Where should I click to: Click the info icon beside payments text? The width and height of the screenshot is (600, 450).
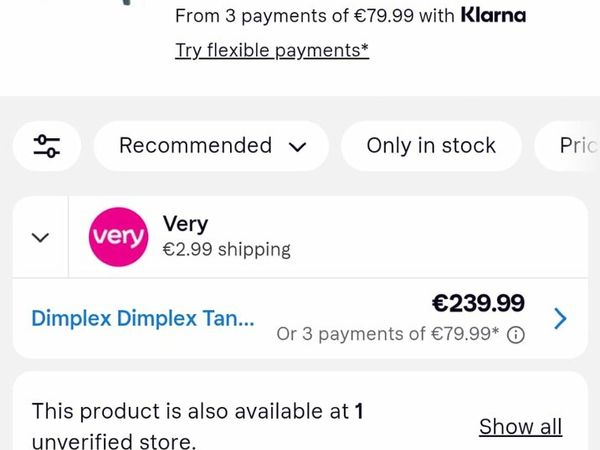(515, 335)
